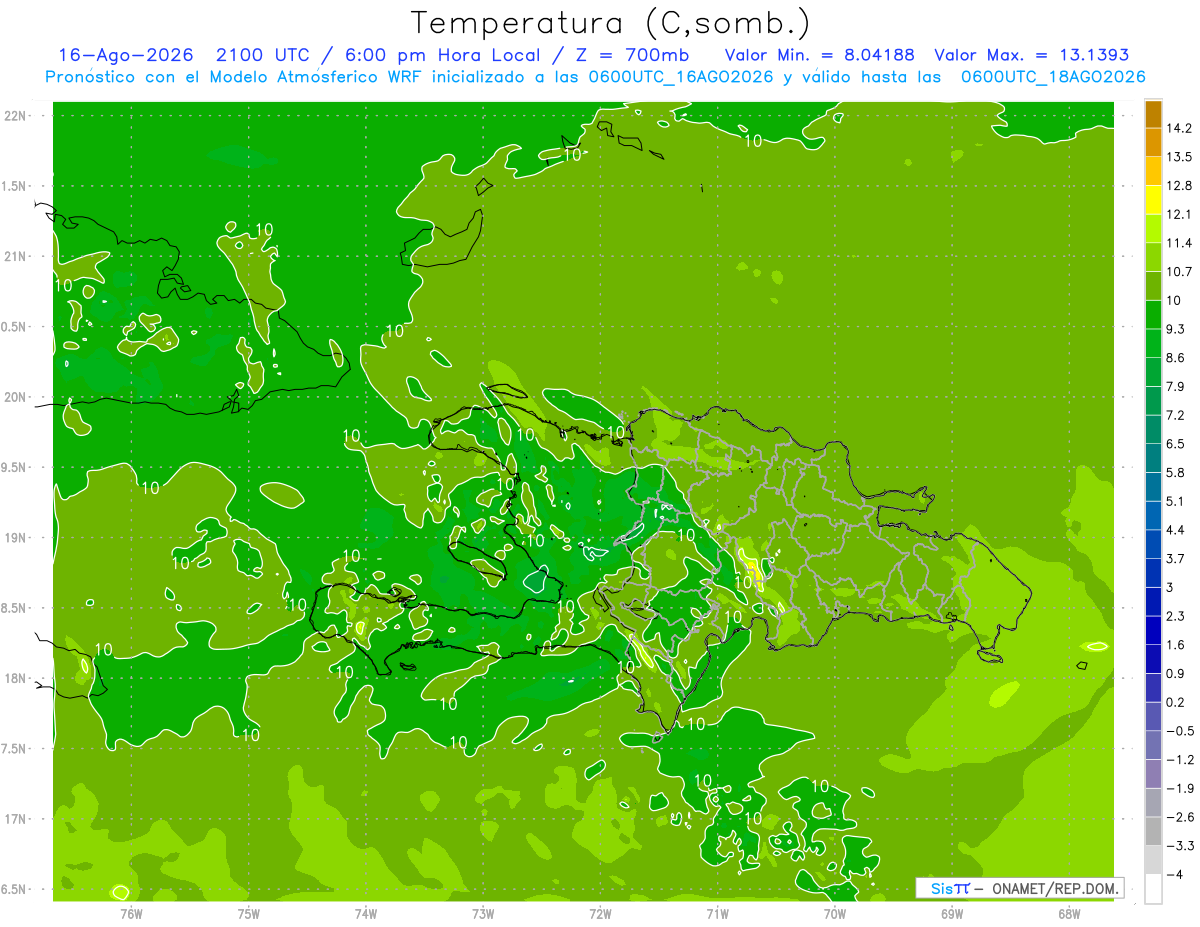The width and height of the screenshot is (1200, 927).
Task: Click the legend value '-4'
Action: coord(1173,874)
